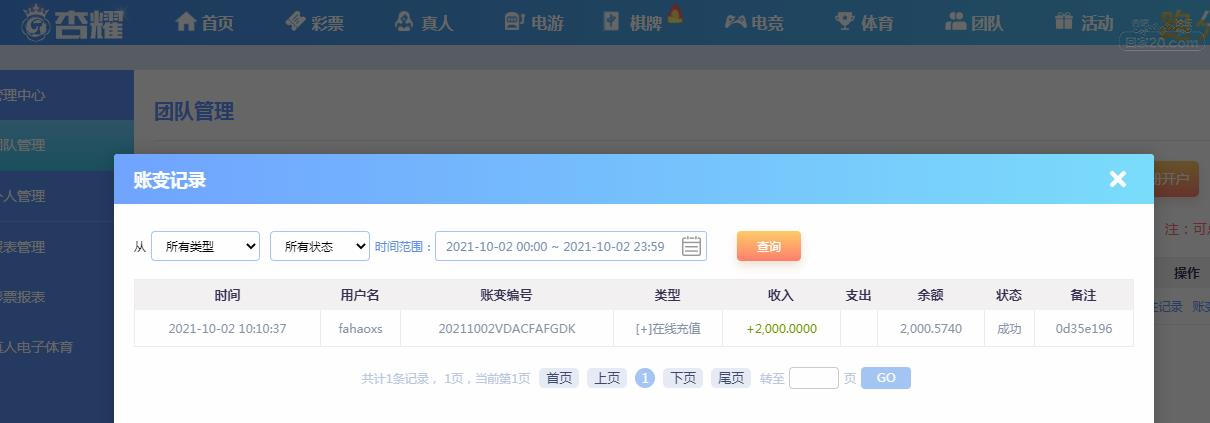Expand the 所有状态 status dropdown
The width and height of the screenshot is (1210, 423).
pos(320,246)
